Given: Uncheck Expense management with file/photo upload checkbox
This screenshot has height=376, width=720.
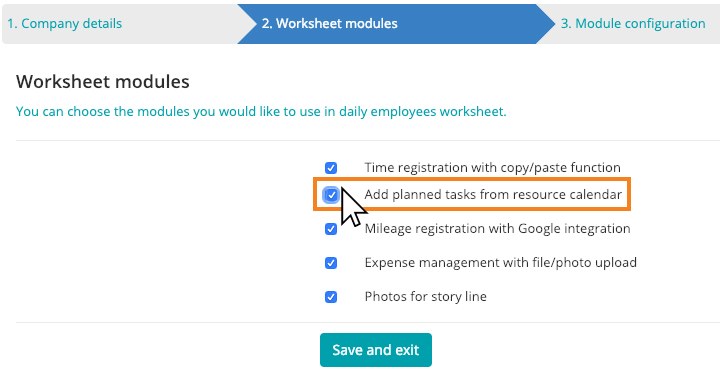Looking at the screenshot, I should point(331,263).
